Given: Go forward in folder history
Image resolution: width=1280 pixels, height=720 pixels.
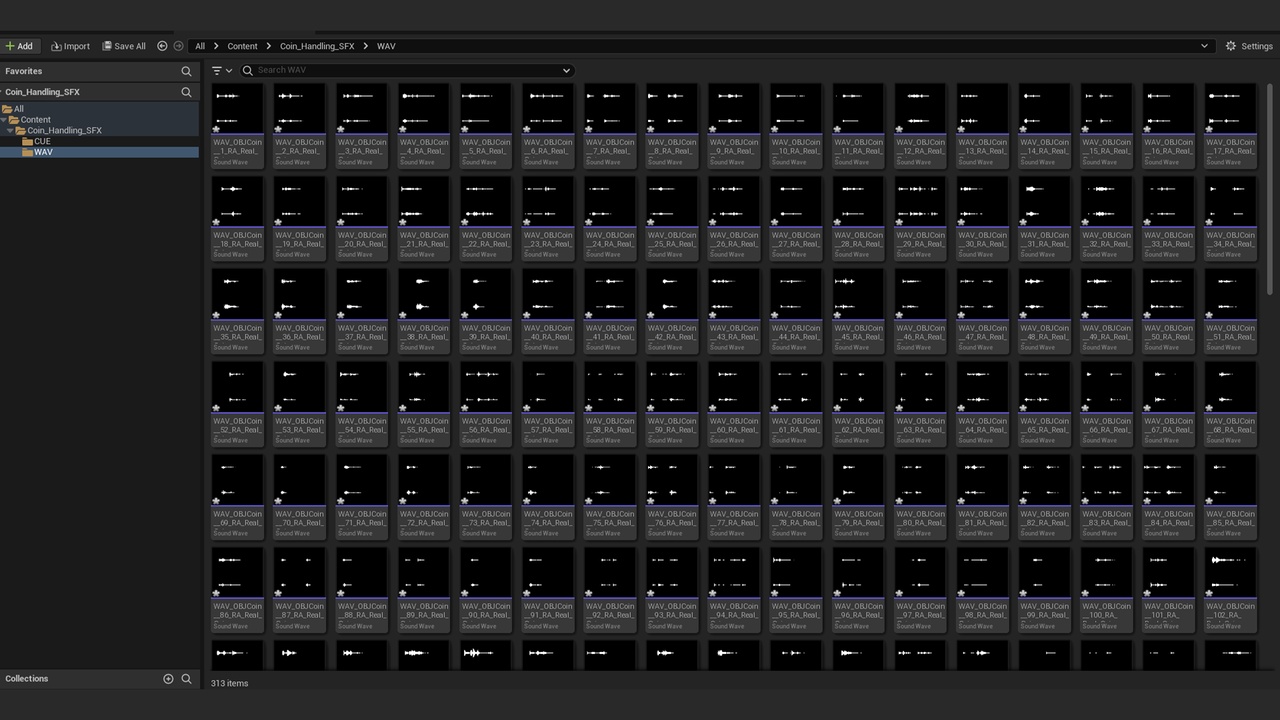Looking at the screenshot, I should tap(178, 46).
